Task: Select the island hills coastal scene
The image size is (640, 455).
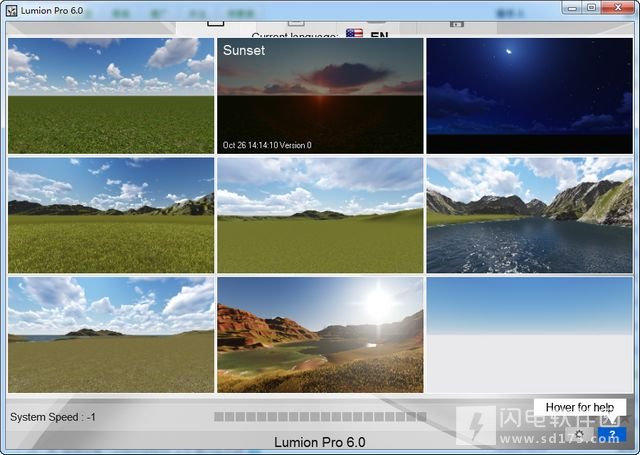Action: (x=111, y=335)
